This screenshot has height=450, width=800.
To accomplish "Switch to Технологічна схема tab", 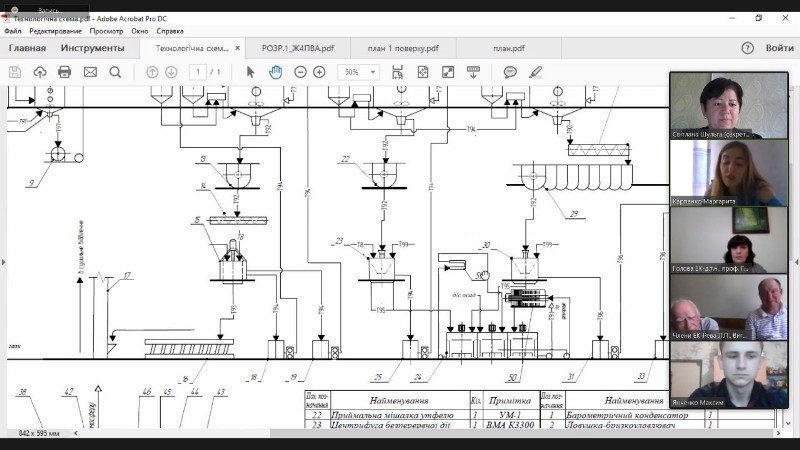I will coord(192,48).
